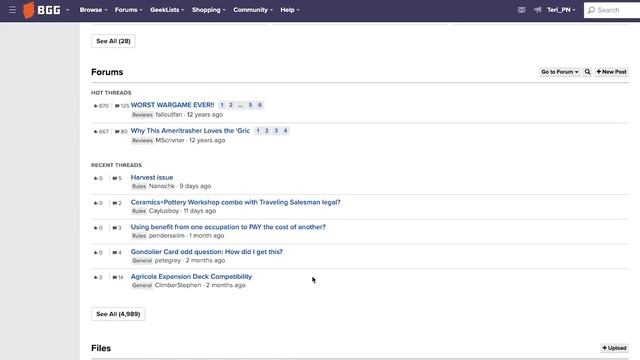Screen dimensions: 640x360
Task: Open the GeekLists menu
Action: click(x=167, y=10)
